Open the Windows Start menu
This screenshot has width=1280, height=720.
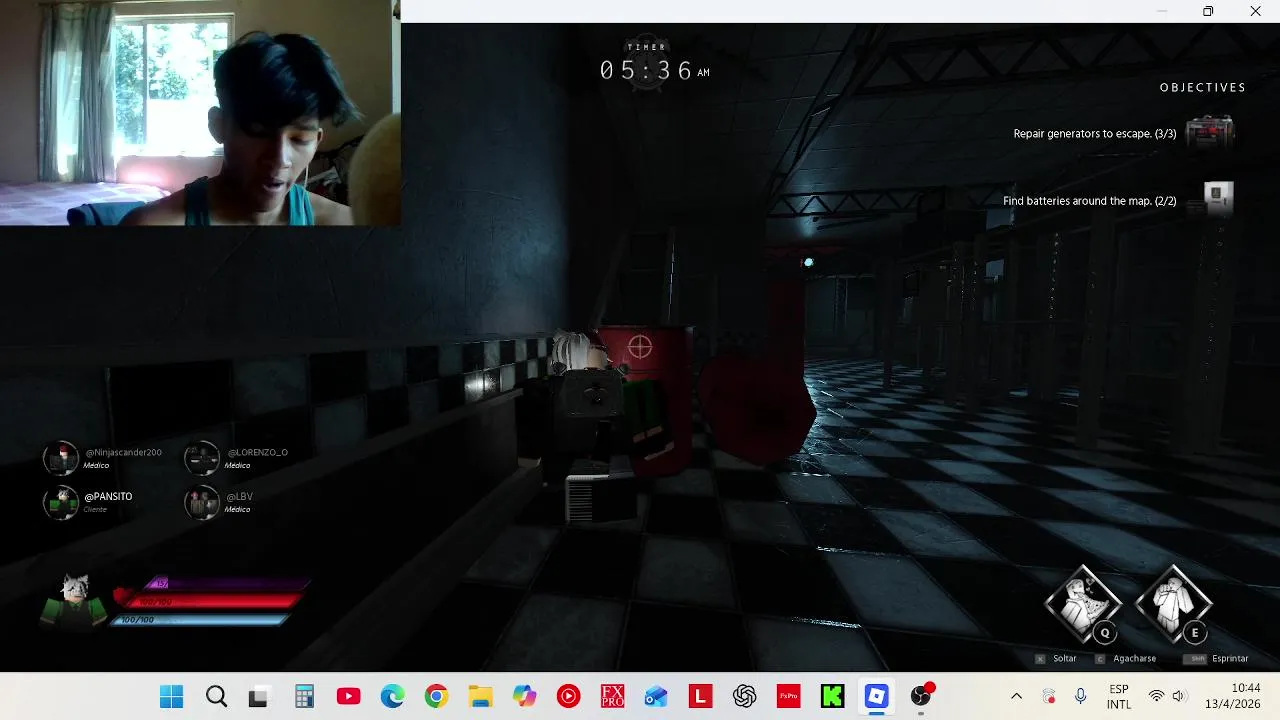tap(171, 696)
